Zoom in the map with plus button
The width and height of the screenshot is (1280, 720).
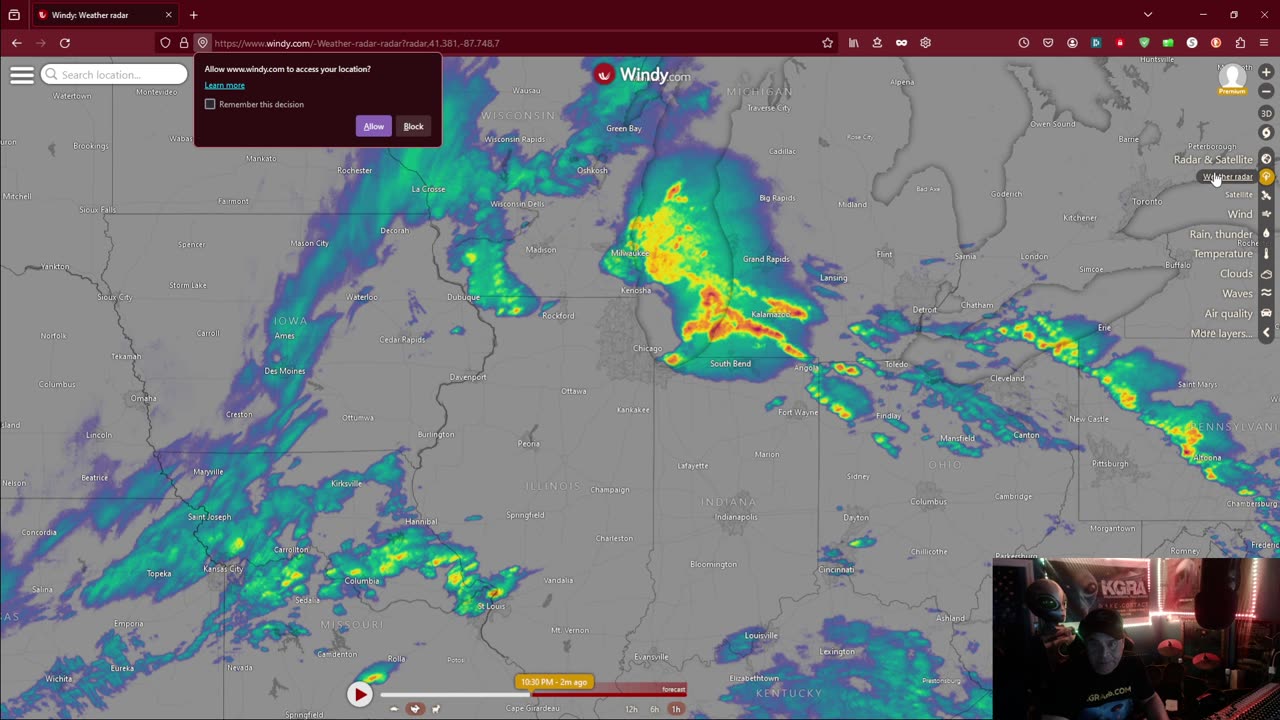coord(1266,73)
